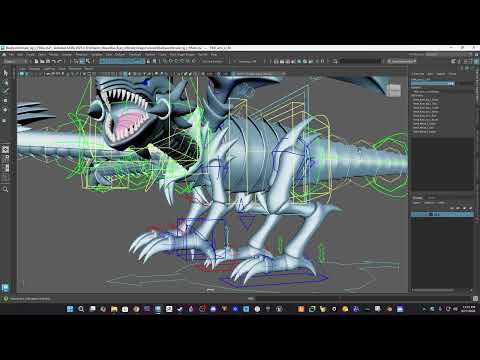Open the viewport Shading panel menu

[34, 69]
